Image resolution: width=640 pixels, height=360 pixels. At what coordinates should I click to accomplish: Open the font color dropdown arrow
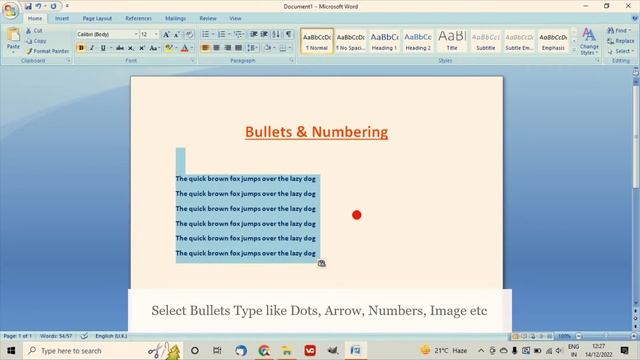(192, 48)
